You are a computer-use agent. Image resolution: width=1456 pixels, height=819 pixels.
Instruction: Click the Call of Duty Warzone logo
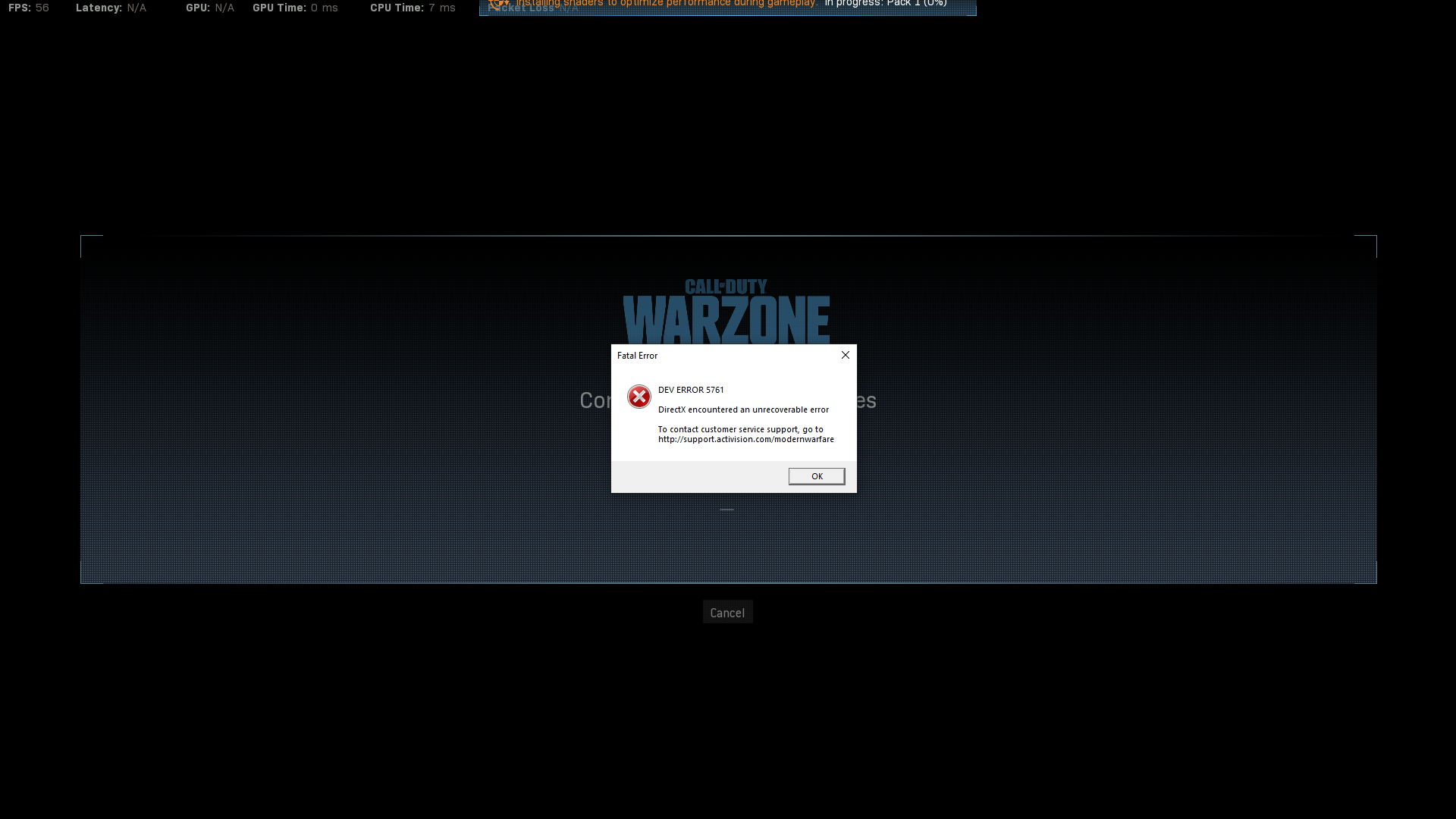click(x=726, y=312)
